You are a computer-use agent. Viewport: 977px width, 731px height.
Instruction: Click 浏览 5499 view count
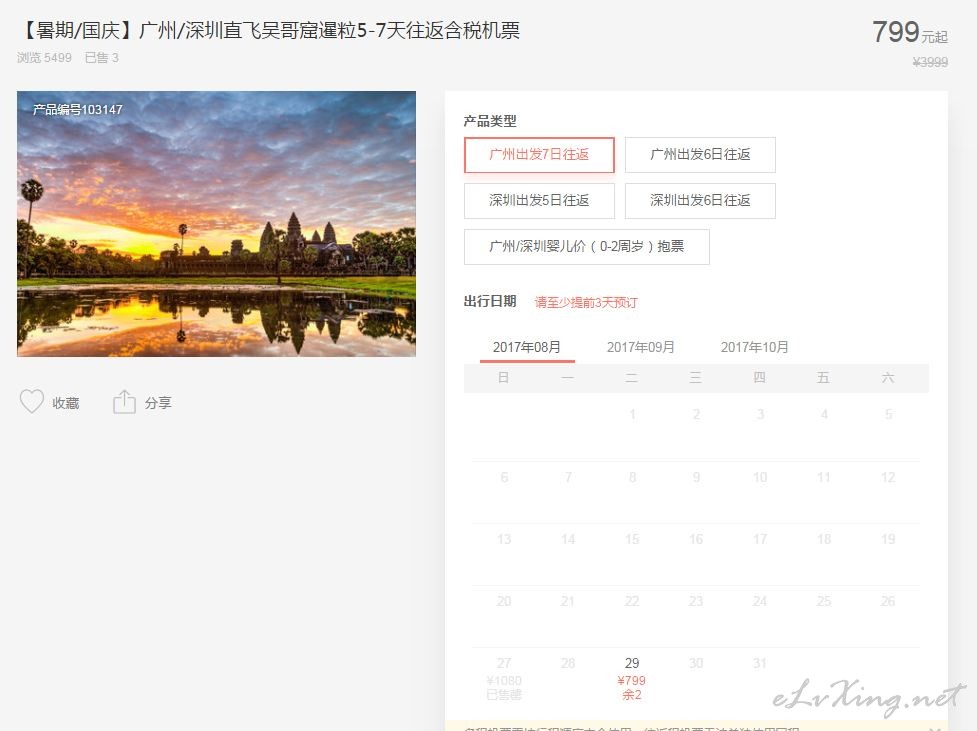44,58
